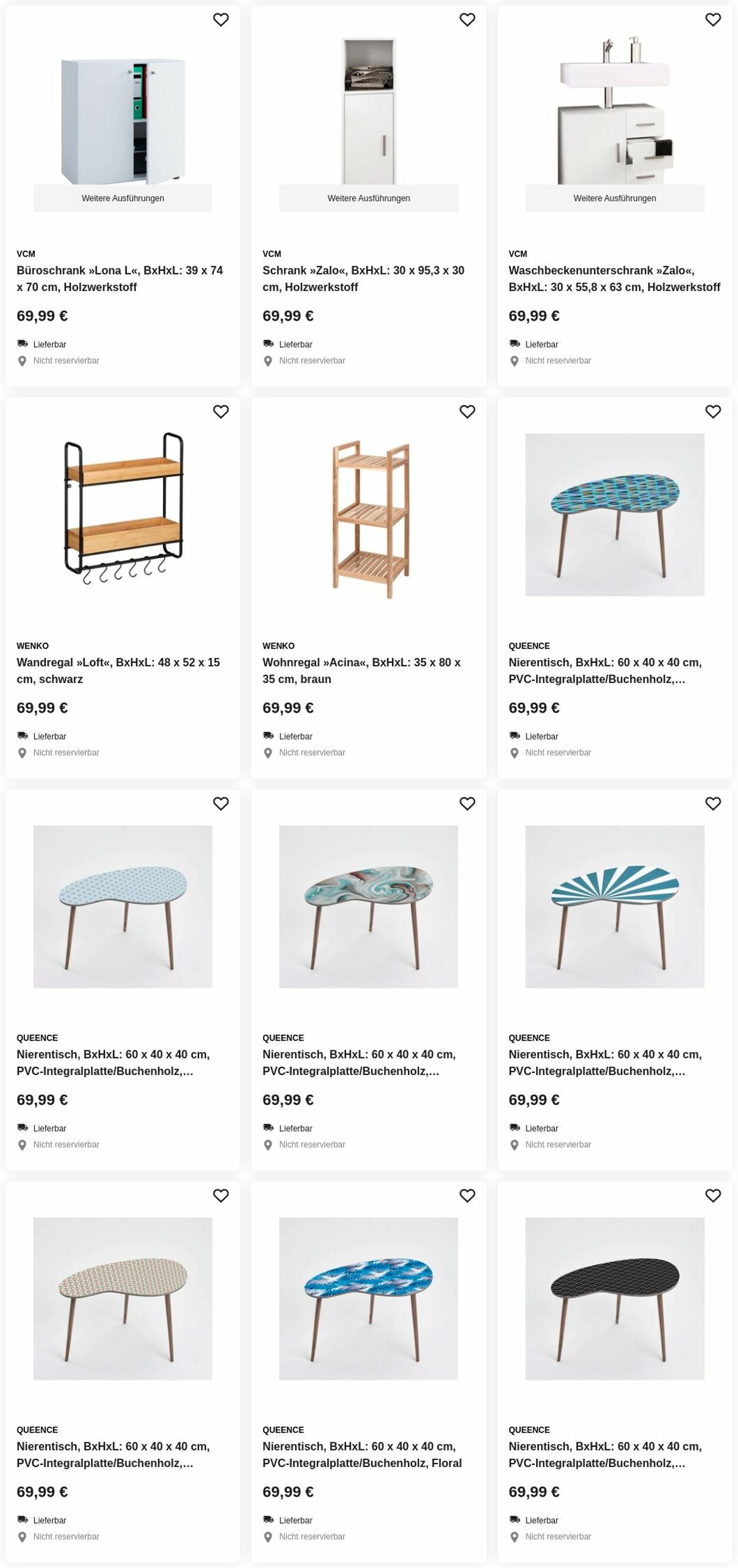Toggle heart on Floral Nierentisch card

tap(467, 1196)
